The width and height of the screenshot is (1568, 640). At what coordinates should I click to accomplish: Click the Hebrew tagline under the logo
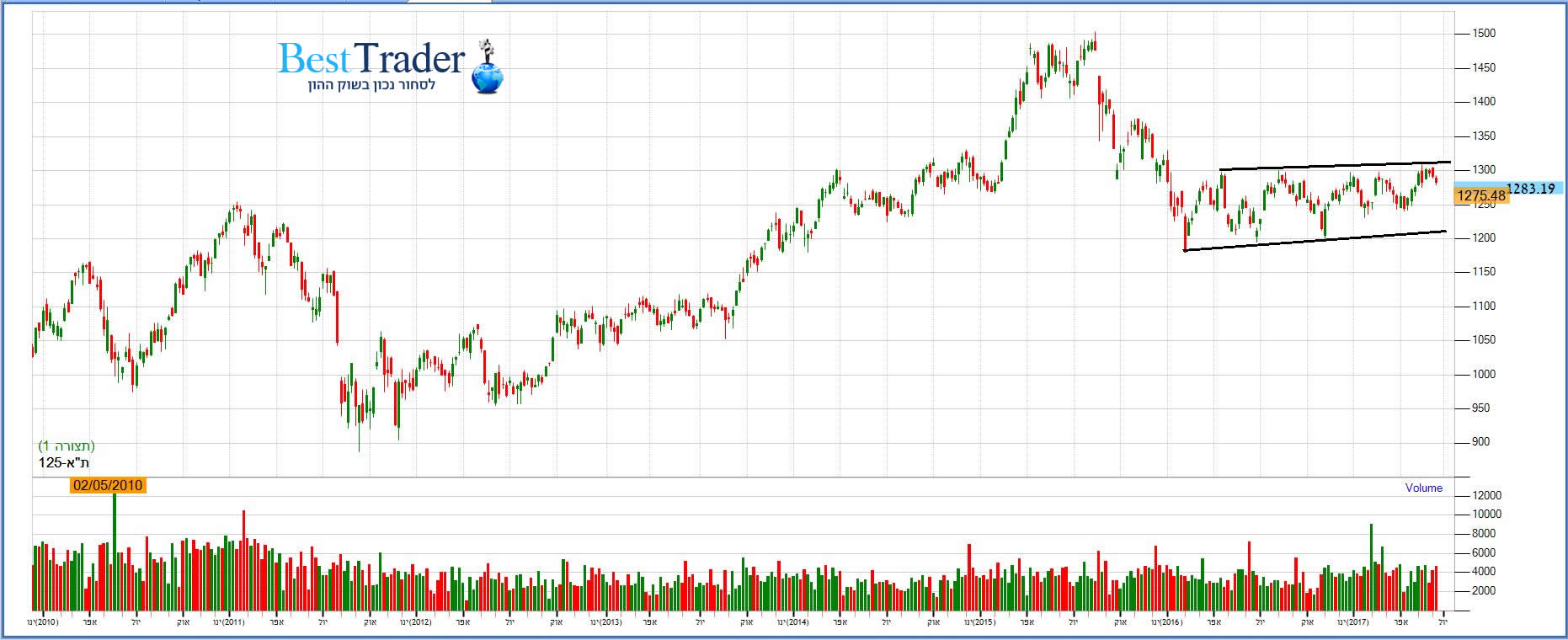point(371,86)
